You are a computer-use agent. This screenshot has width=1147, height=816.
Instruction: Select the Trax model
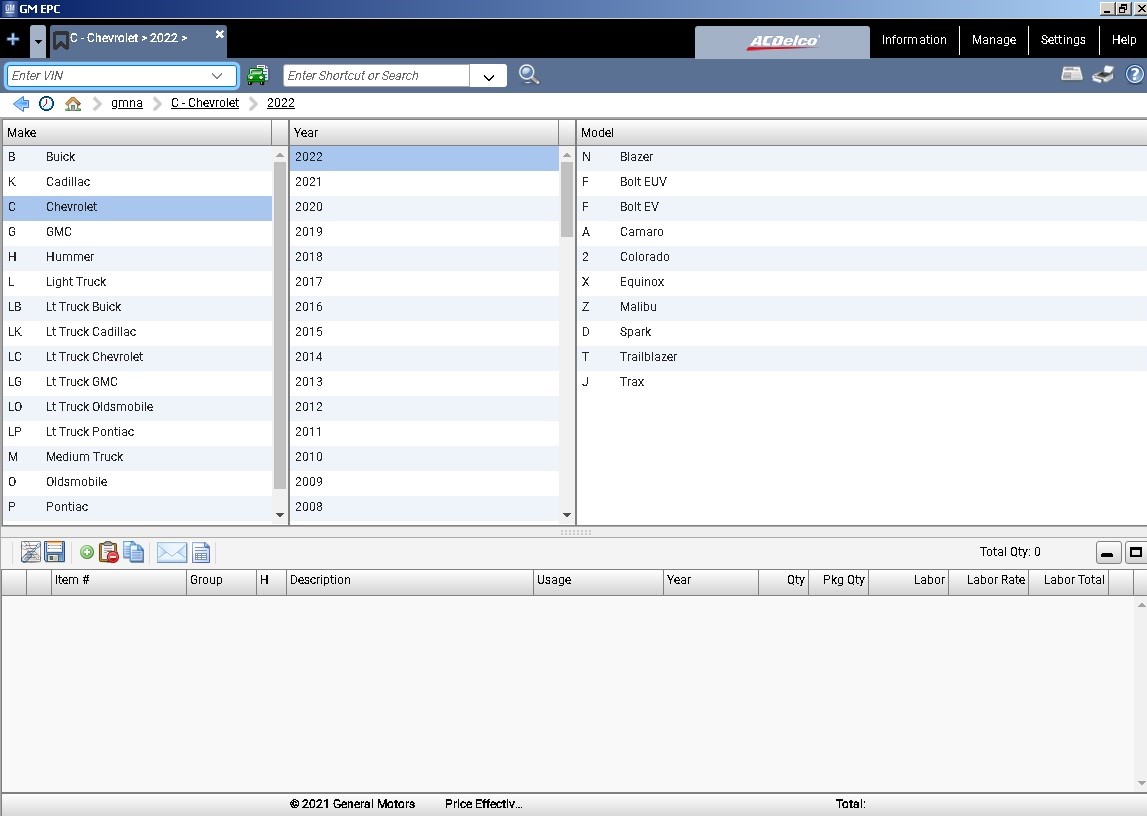[862, 382]
